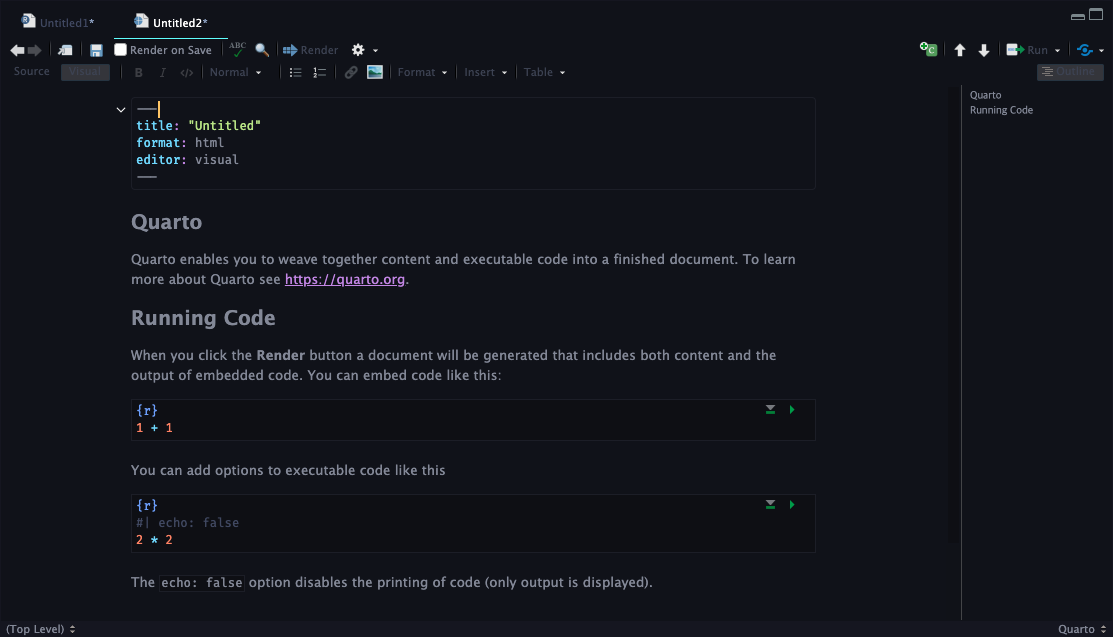Viewport: 1113px width, 637px height.
Task: Expand the Run dropdown arrow
Action: (x=1058, y=50)
